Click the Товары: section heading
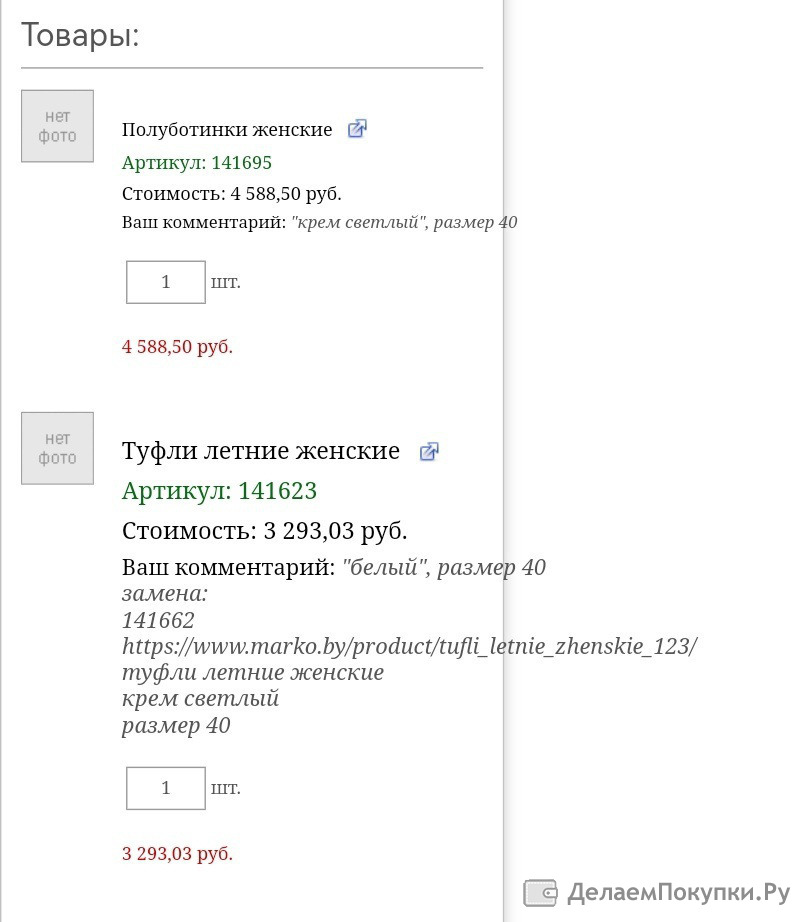This screenshot has width=804, height=922. coord(81,35)
